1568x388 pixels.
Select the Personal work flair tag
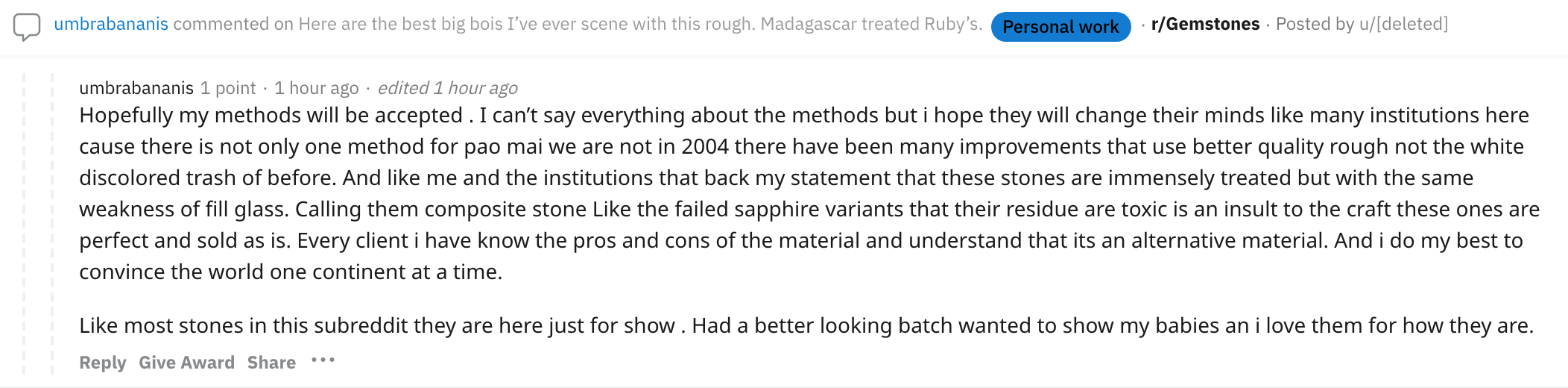click(1060, 27)
